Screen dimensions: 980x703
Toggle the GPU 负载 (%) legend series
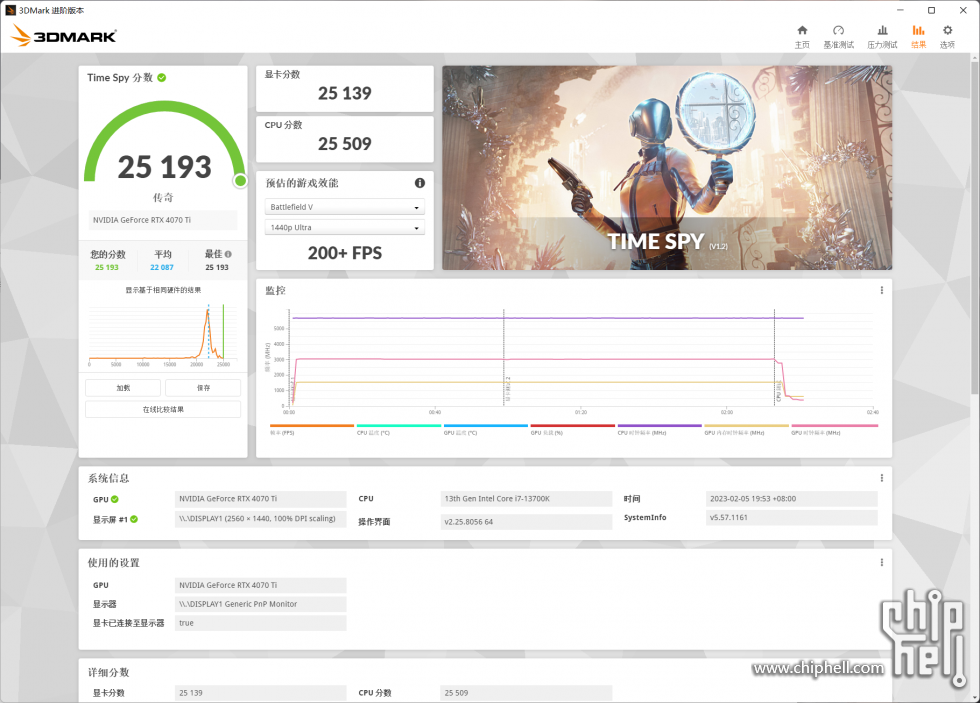(572, 429)
